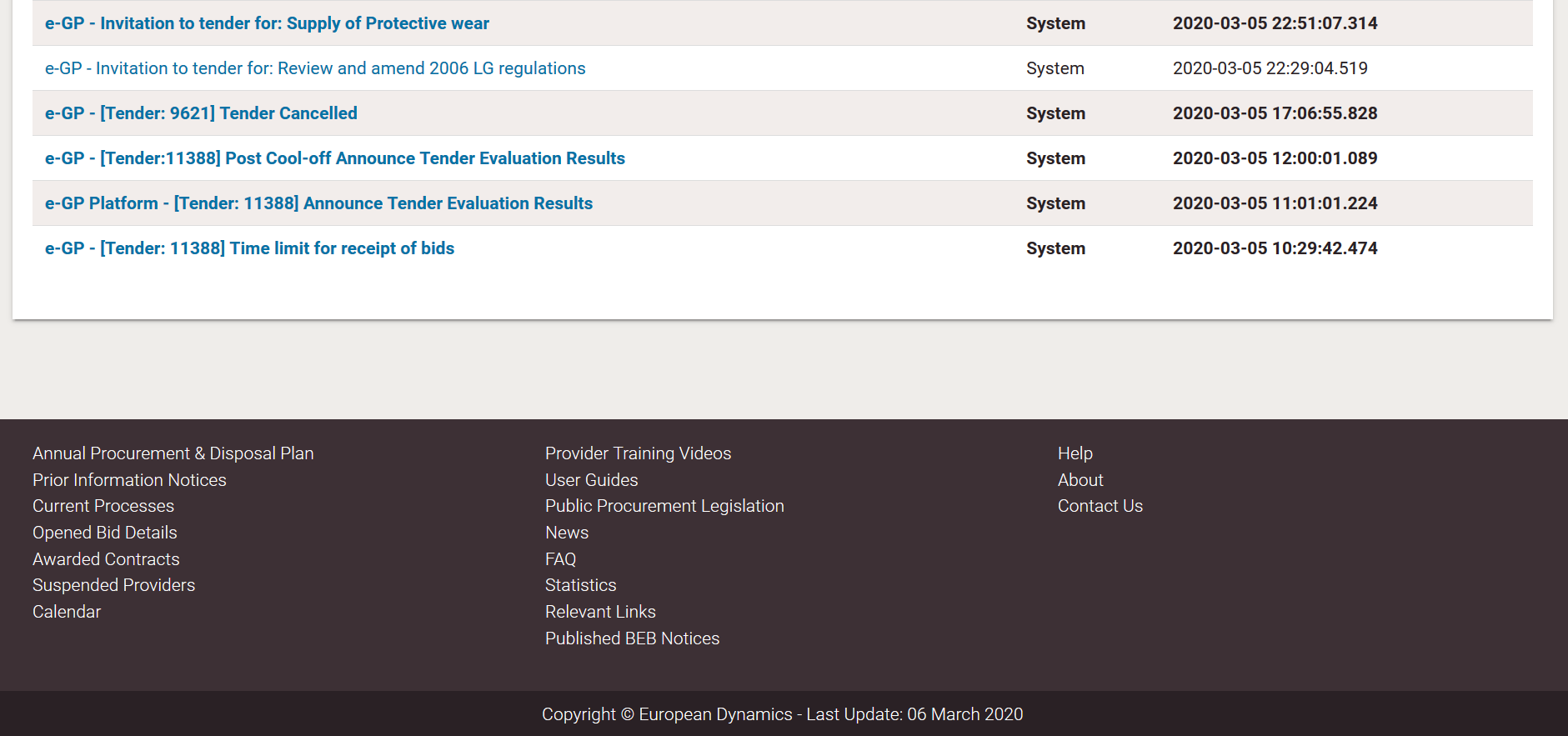This screenshot has width=1568, height=736.
Task: Open Published BEB Notices
Action: [632, 638]
